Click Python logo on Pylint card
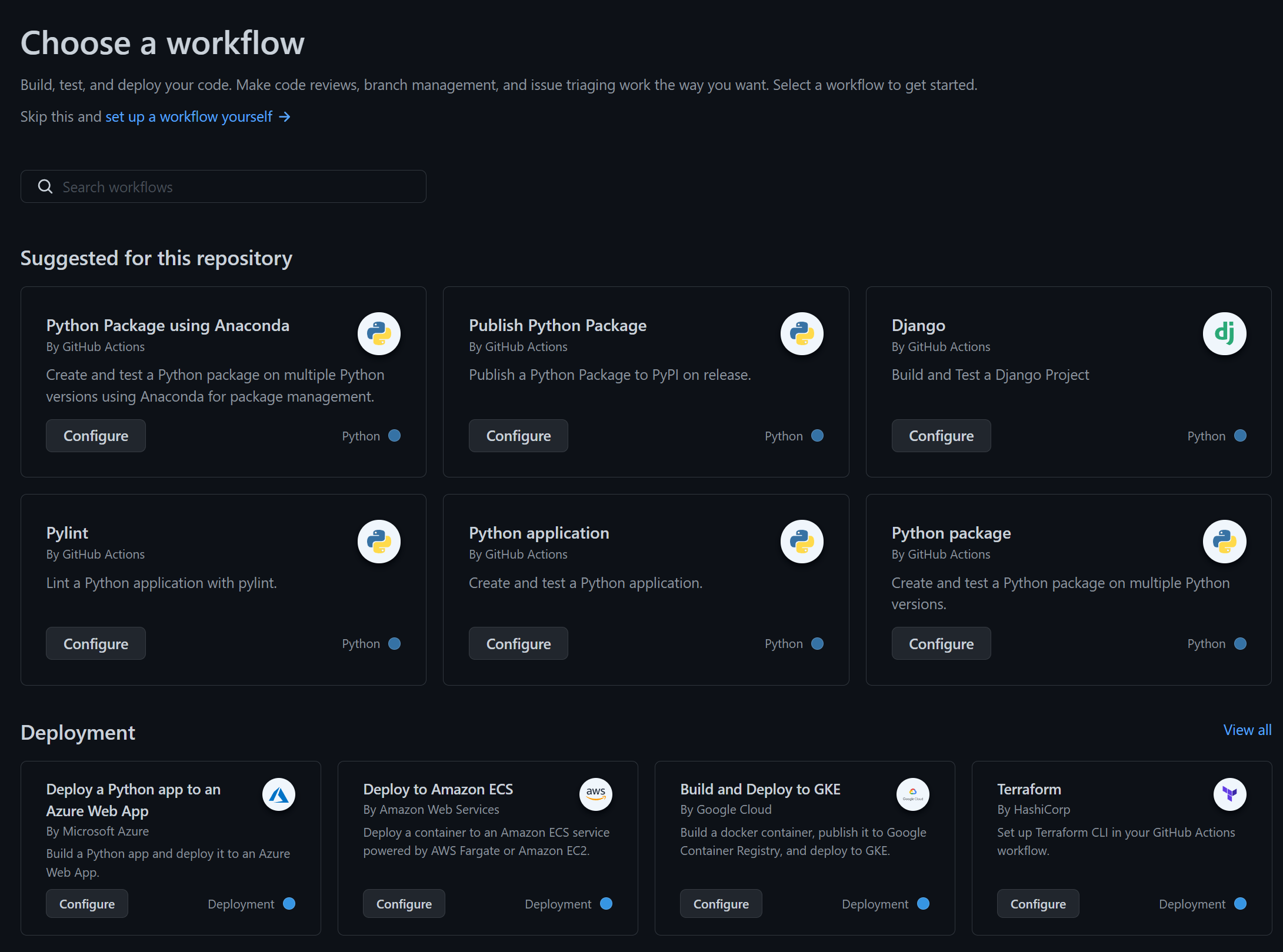This screenshot has height=952, width=1283. 379,541
